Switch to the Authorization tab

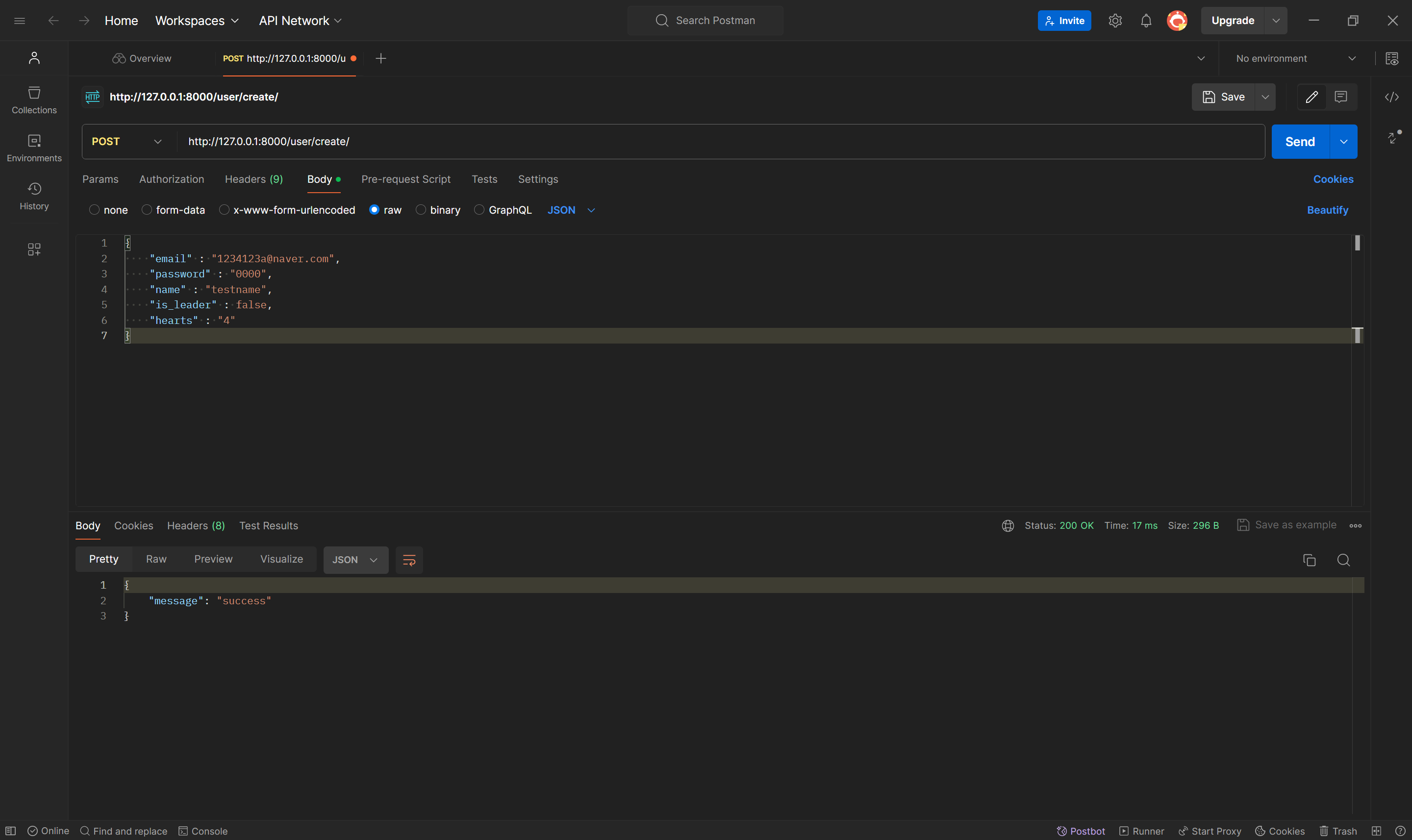tap(172, 179)
